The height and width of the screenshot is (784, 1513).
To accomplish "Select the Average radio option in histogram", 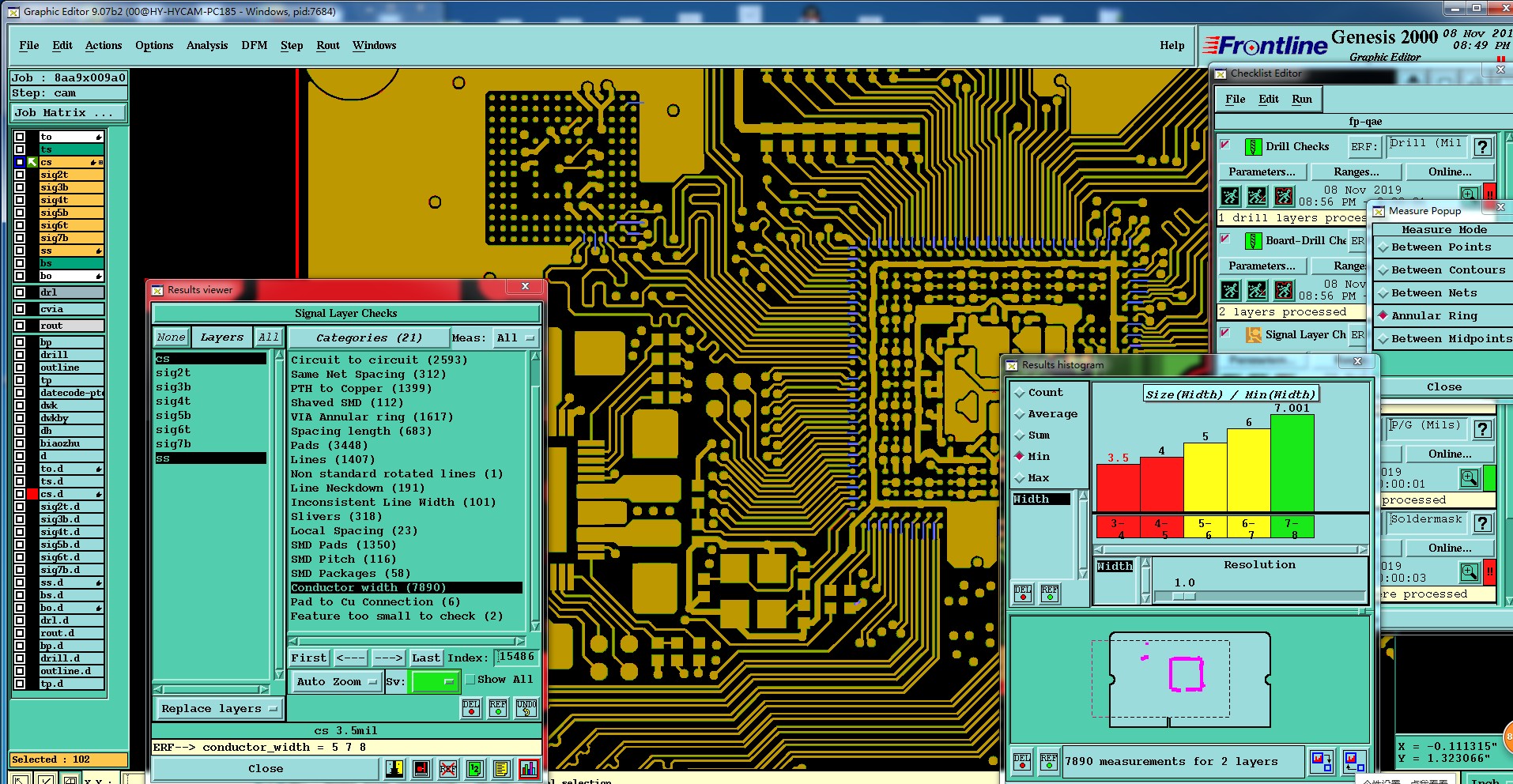I will coord(1020,414).
